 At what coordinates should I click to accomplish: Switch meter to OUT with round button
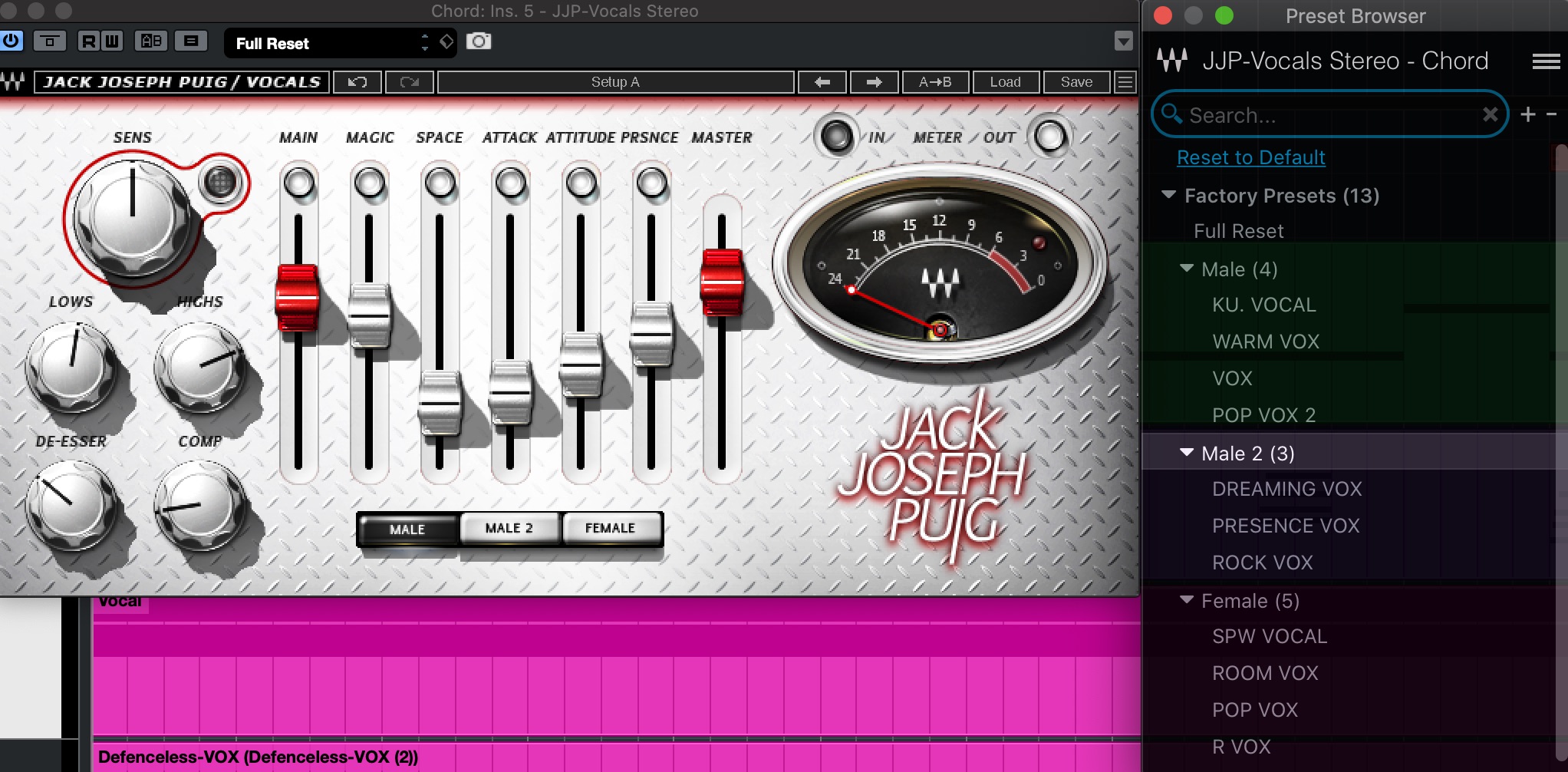pyautogui.click(x=1050, y=137)
